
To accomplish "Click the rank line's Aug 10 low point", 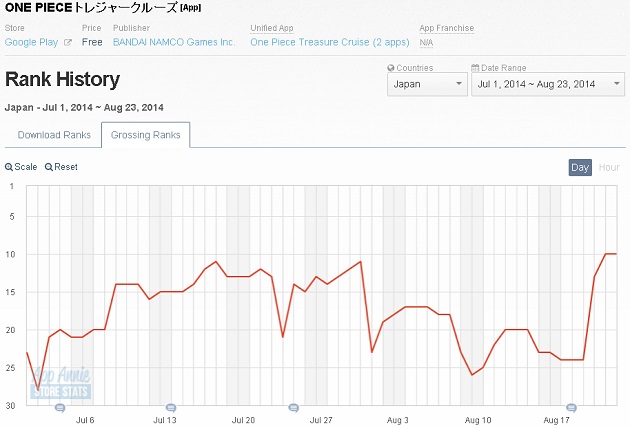I will coord(472,375).
